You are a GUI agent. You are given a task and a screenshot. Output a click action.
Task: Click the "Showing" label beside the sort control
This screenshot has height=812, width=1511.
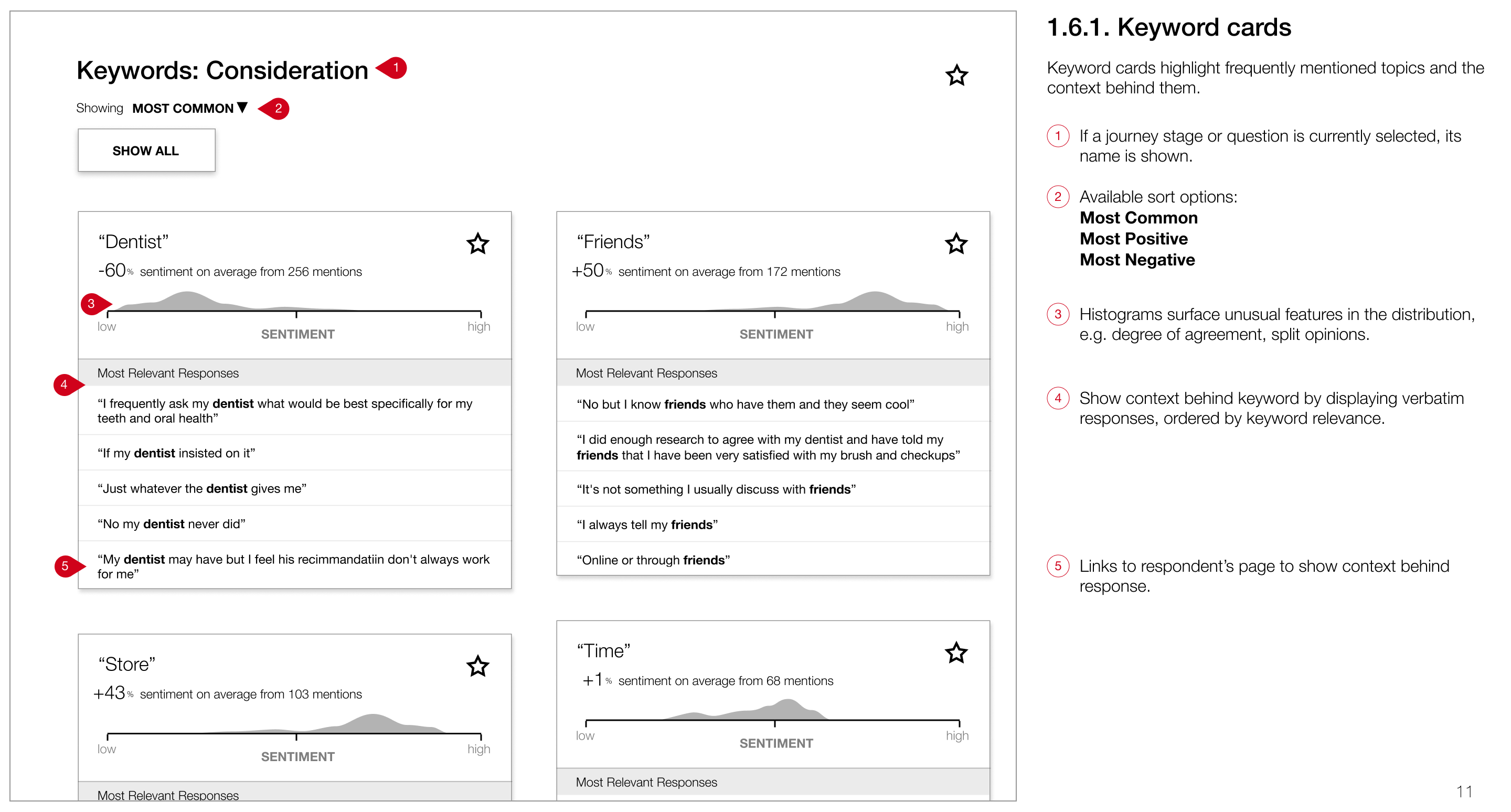(100, 108)
